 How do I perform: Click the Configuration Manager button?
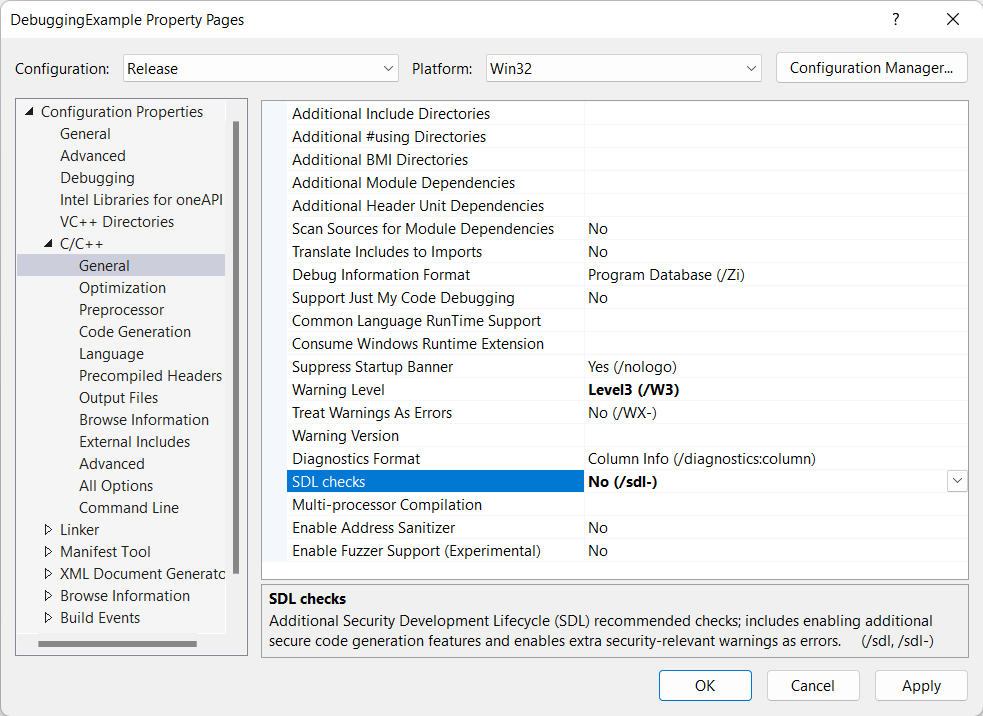871,68
